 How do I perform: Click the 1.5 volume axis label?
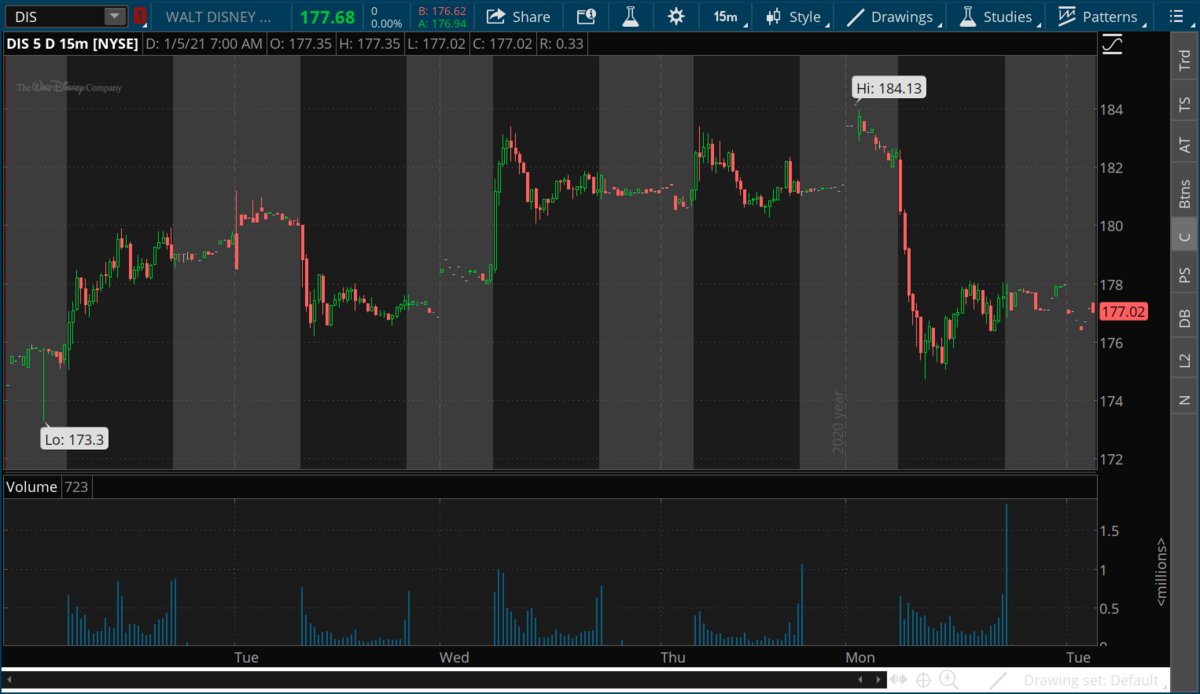tap(1112, 532)
